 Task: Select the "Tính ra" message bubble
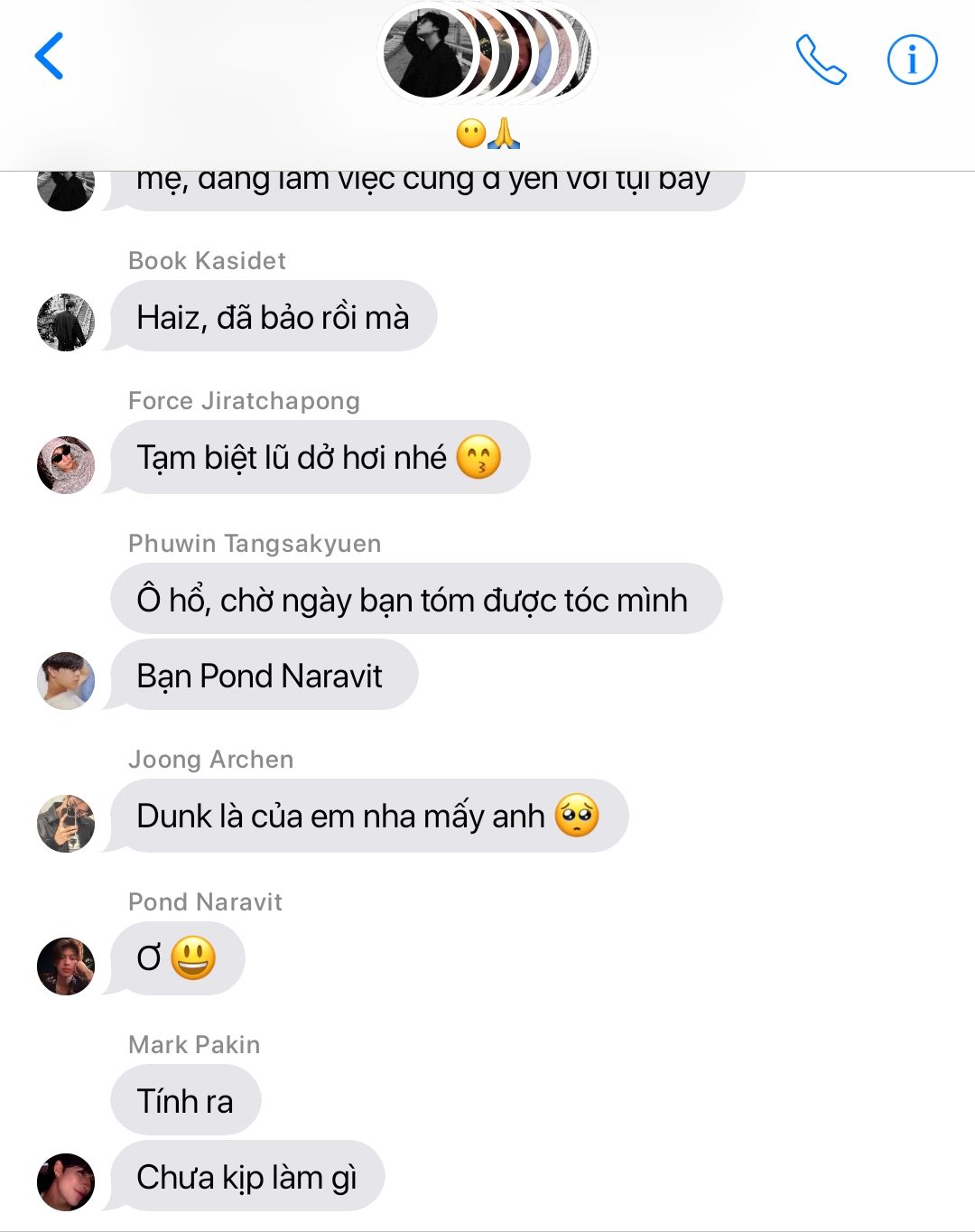(185, 1100)
